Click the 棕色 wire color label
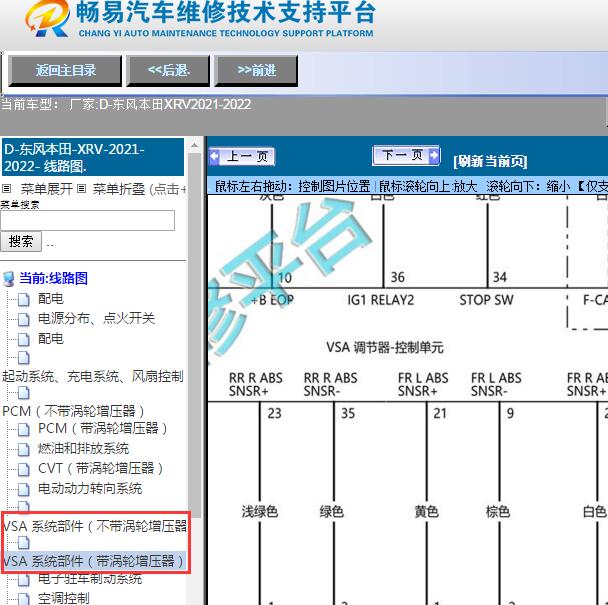 [498, 512]
